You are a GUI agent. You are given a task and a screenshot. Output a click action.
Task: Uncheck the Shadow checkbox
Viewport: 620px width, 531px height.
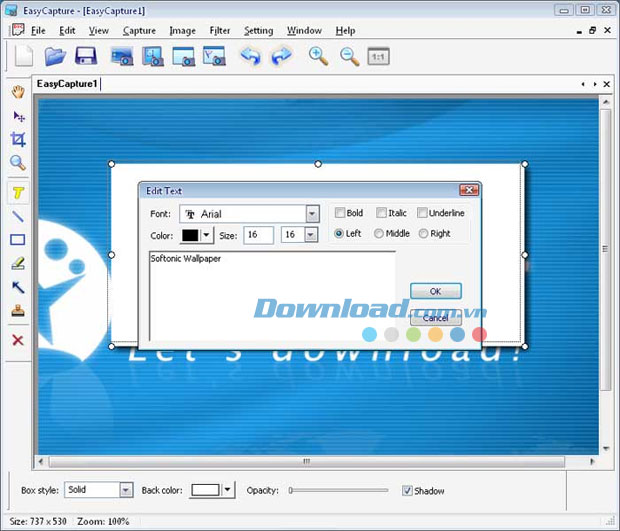pos(407,491)
